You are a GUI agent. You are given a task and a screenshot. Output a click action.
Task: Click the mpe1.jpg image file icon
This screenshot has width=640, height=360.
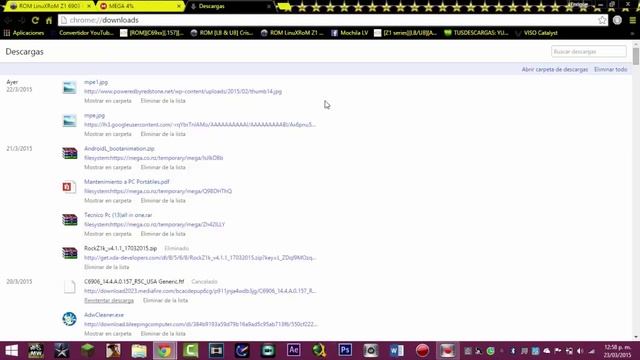(x=69, y=87)
